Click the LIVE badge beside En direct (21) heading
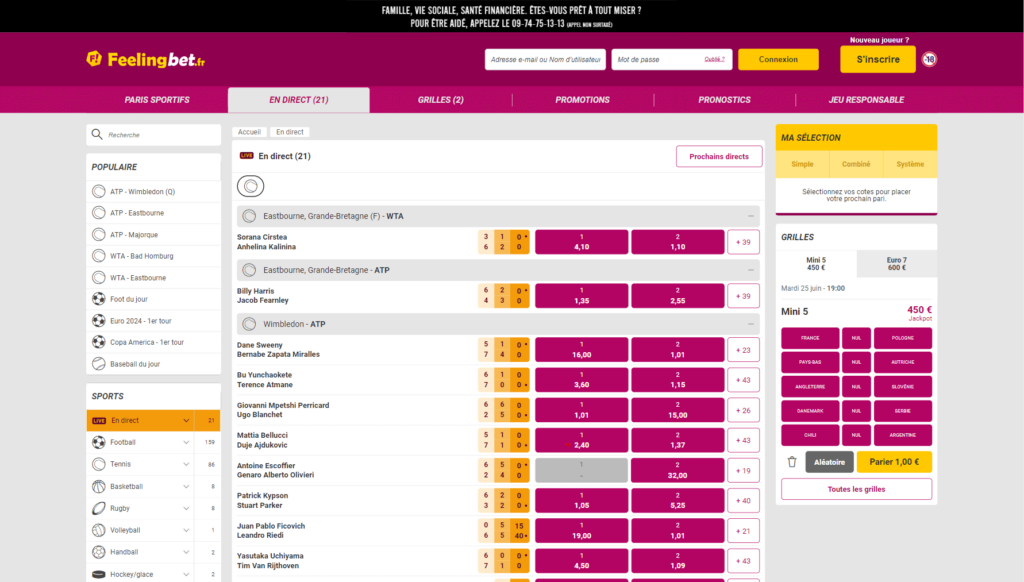The image size is (1024, 582). [x=246, y=155]
